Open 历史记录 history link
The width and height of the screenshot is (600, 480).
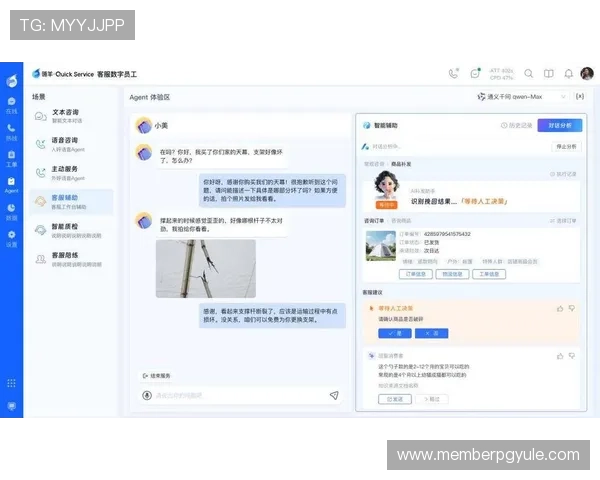click(517, 125)
